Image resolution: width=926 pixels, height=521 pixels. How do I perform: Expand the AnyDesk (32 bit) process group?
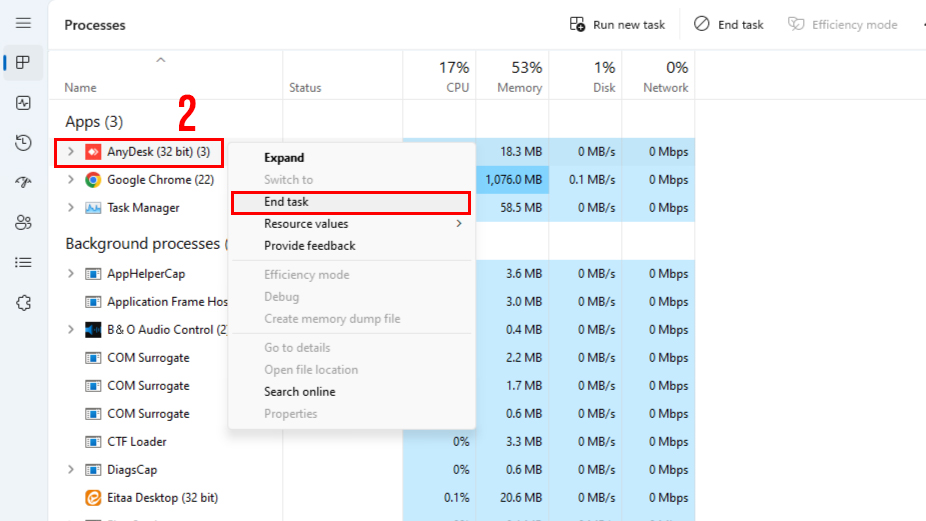(71, 152)
